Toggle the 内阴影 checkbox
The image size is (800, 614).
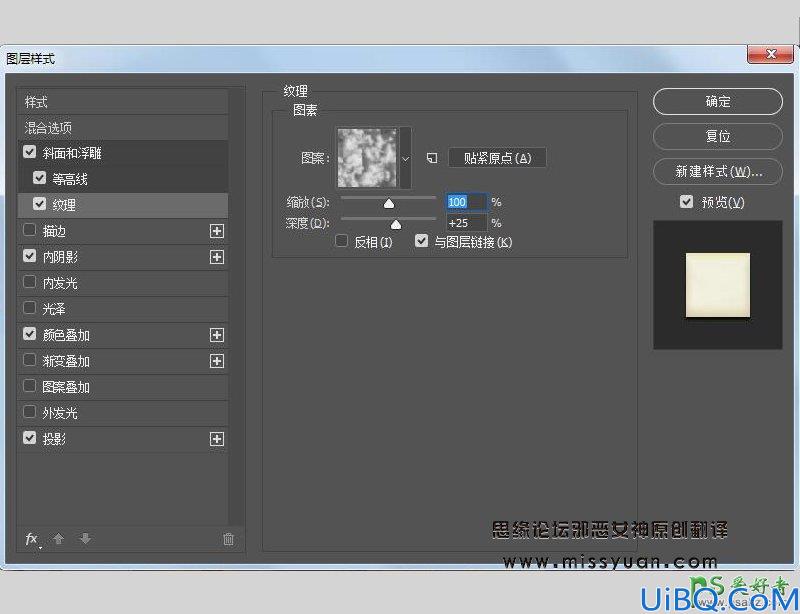tap(30, 256)
